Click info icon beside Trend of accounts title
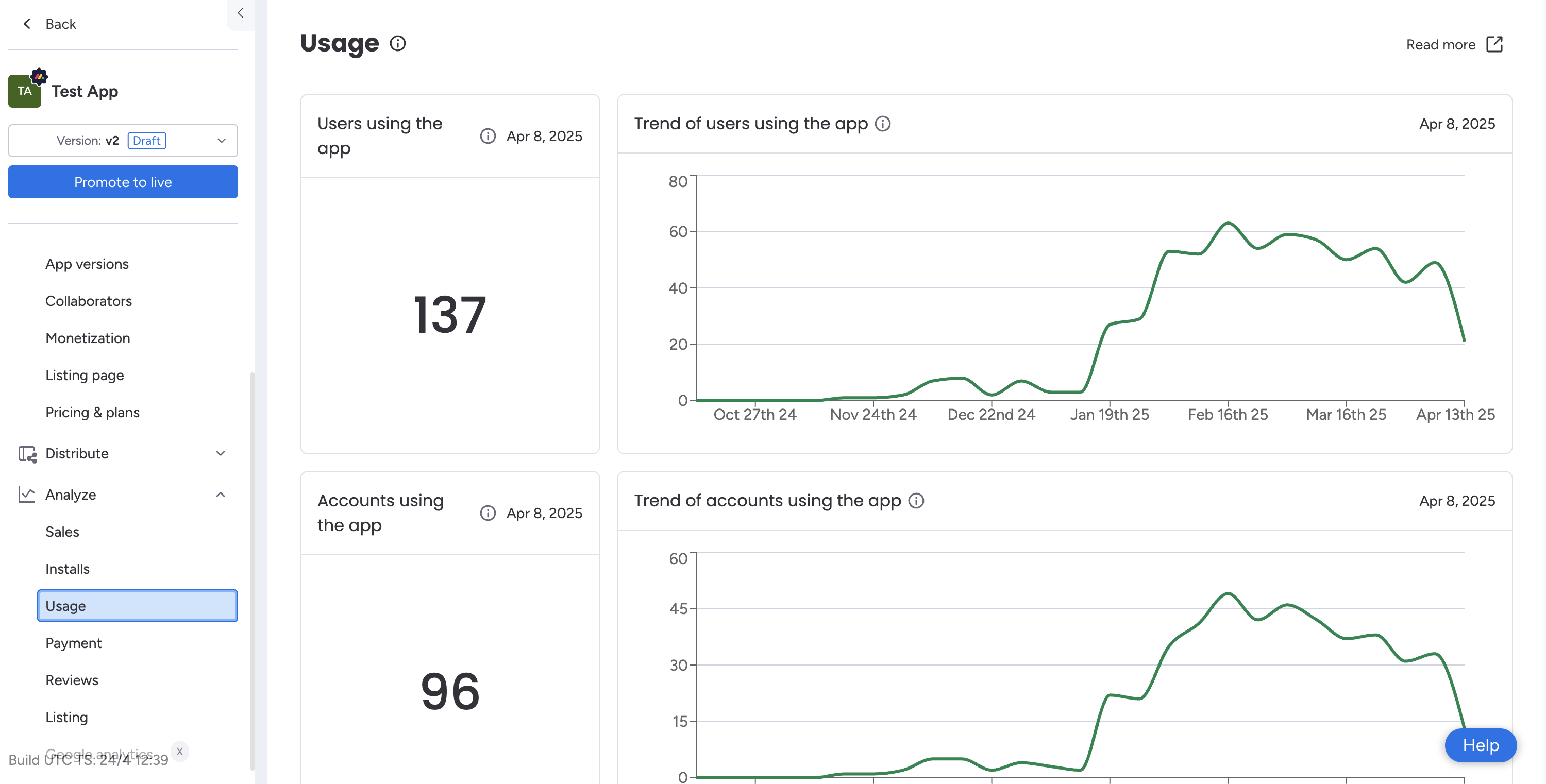Screen dimensions: 1546x784 point(916,500)
